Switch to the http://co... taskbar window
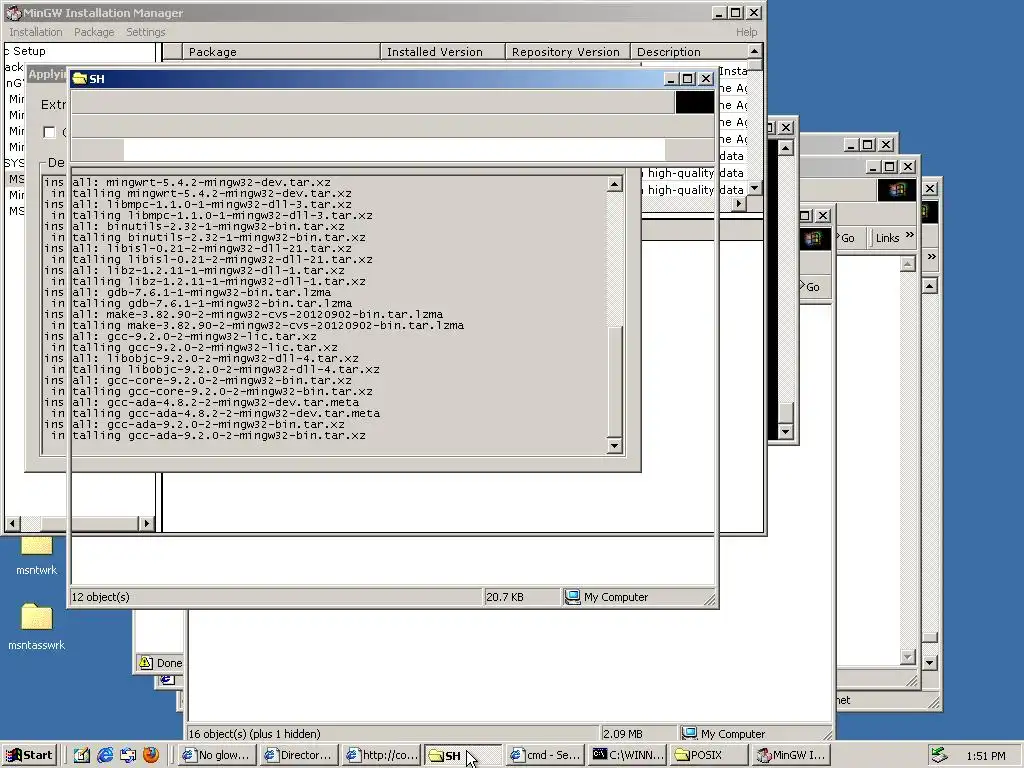Image resolution: width=1024 pixels, height=768 pixels. pos(381,755)
